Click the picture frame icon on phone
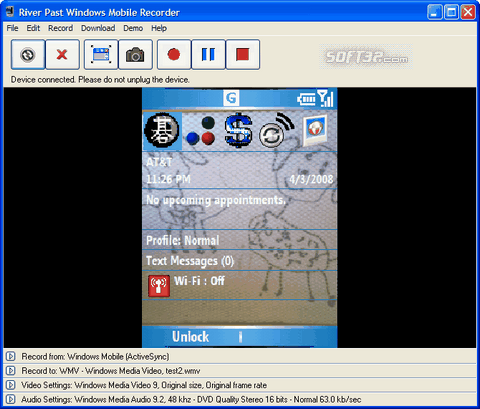 pyautogui.click(x=315, y=130)
